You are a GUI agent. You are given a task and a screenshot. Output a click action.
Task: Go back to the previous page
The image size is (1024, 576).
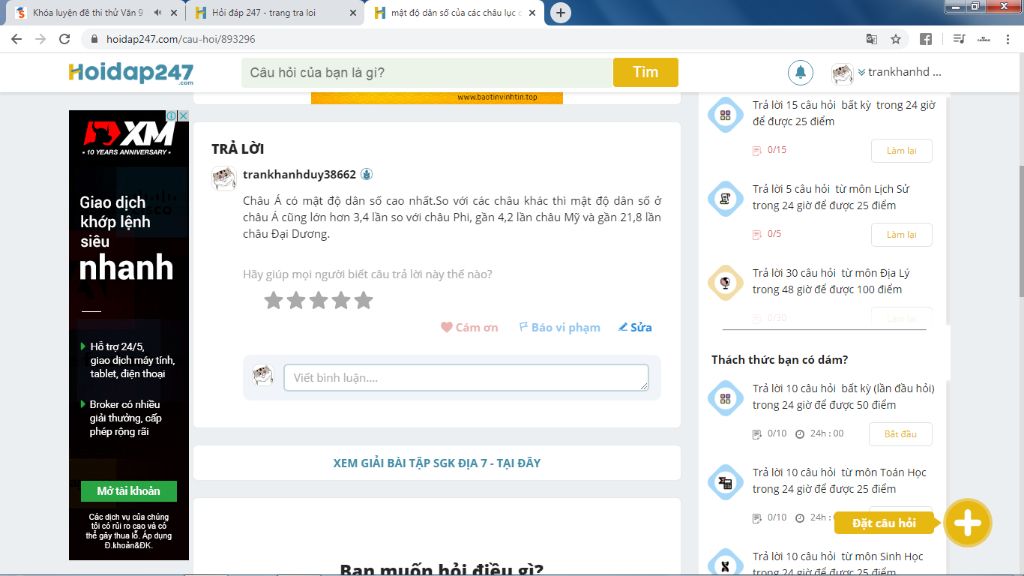click(16, 39)
